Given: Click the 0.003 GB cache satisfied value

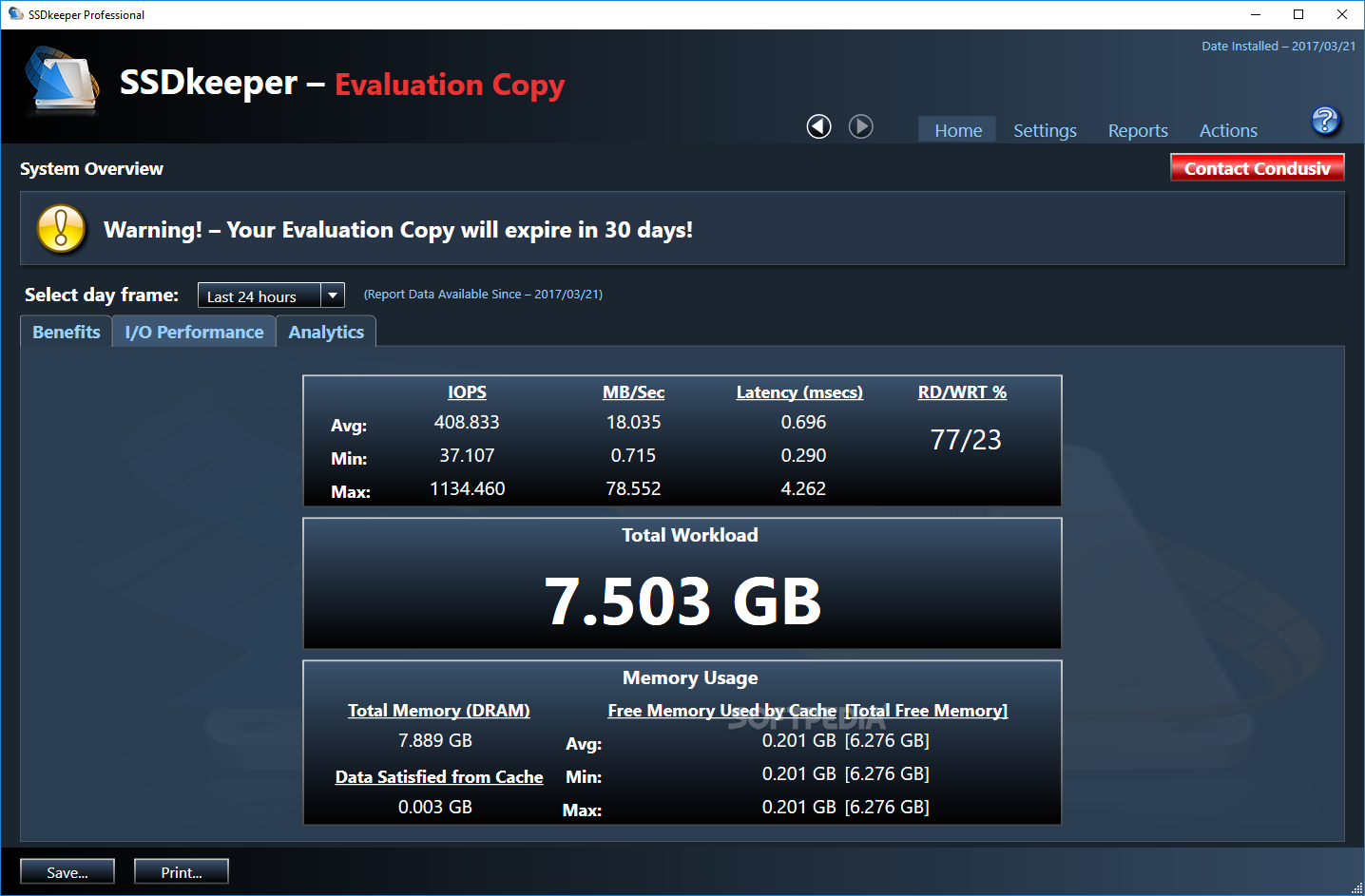Looking at the screenshot, I should [435, 807].
